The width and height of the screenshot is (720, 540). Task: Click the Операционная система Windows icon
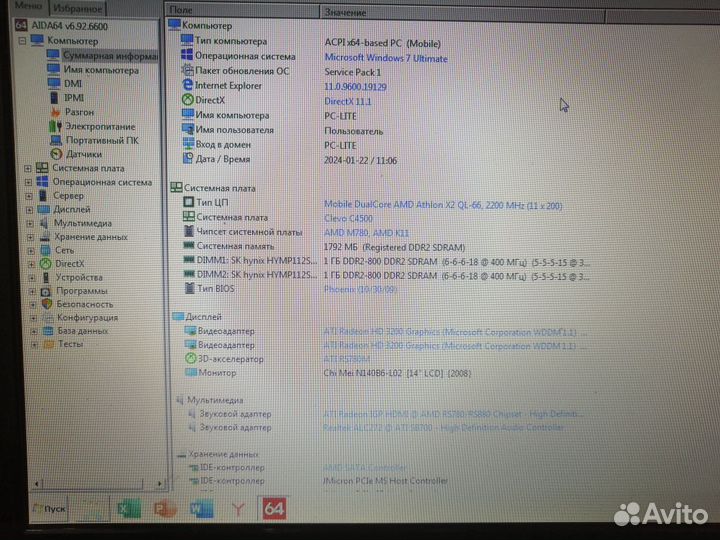tap(42, 182)
